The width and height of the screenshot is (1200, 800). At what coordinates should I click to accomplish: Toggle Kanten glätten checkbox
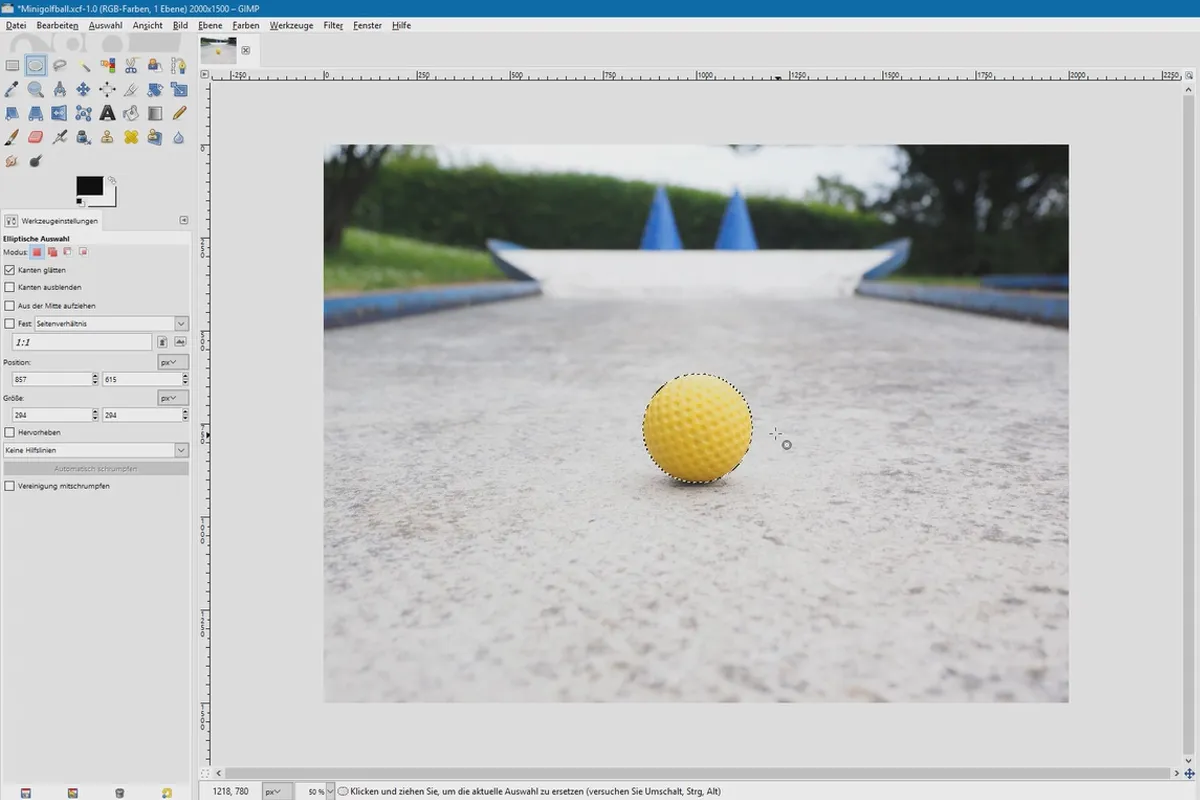(10, 270)
